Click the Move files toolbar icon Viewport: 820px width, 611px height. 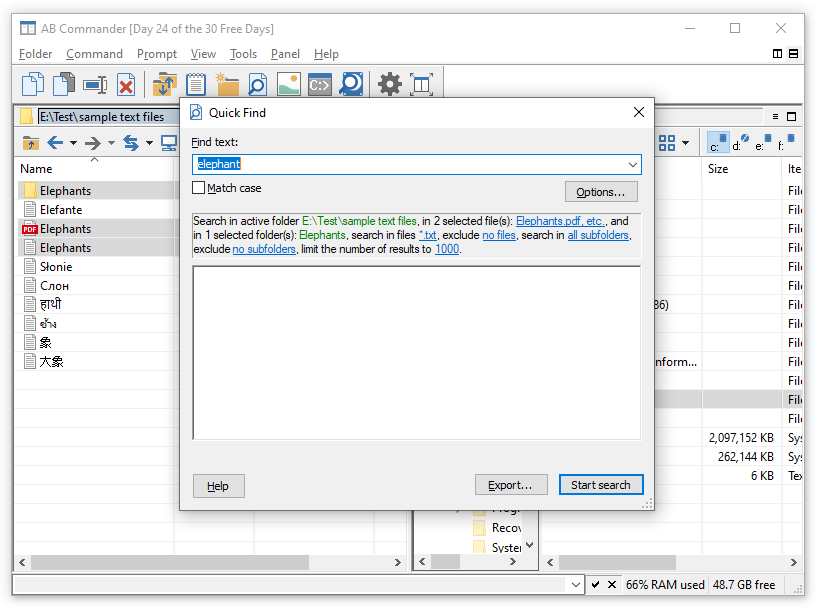[64, 84]
